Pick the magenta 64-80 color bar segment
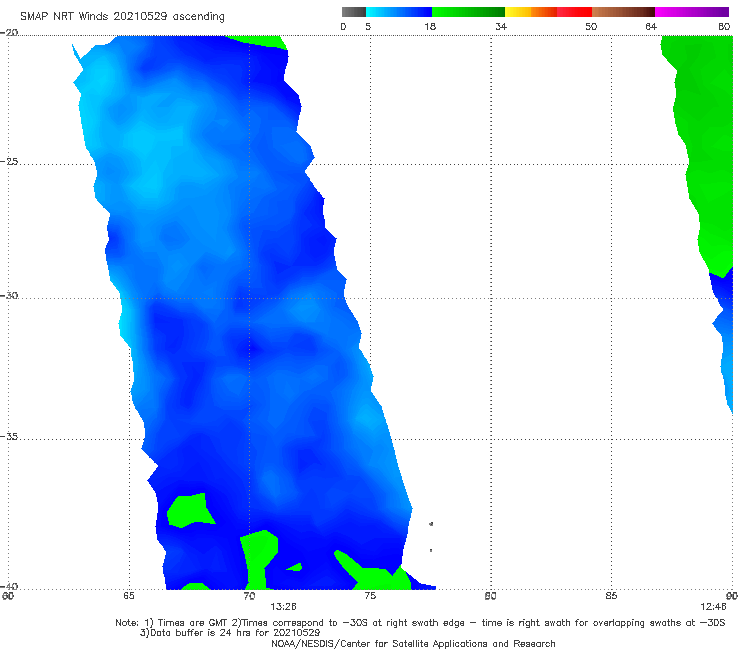The image size is (740, 650). coord(692,12)
